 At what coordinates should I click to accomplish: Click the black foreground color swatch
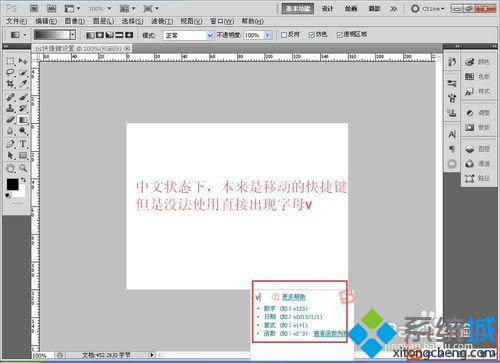(x=12, y=184)
